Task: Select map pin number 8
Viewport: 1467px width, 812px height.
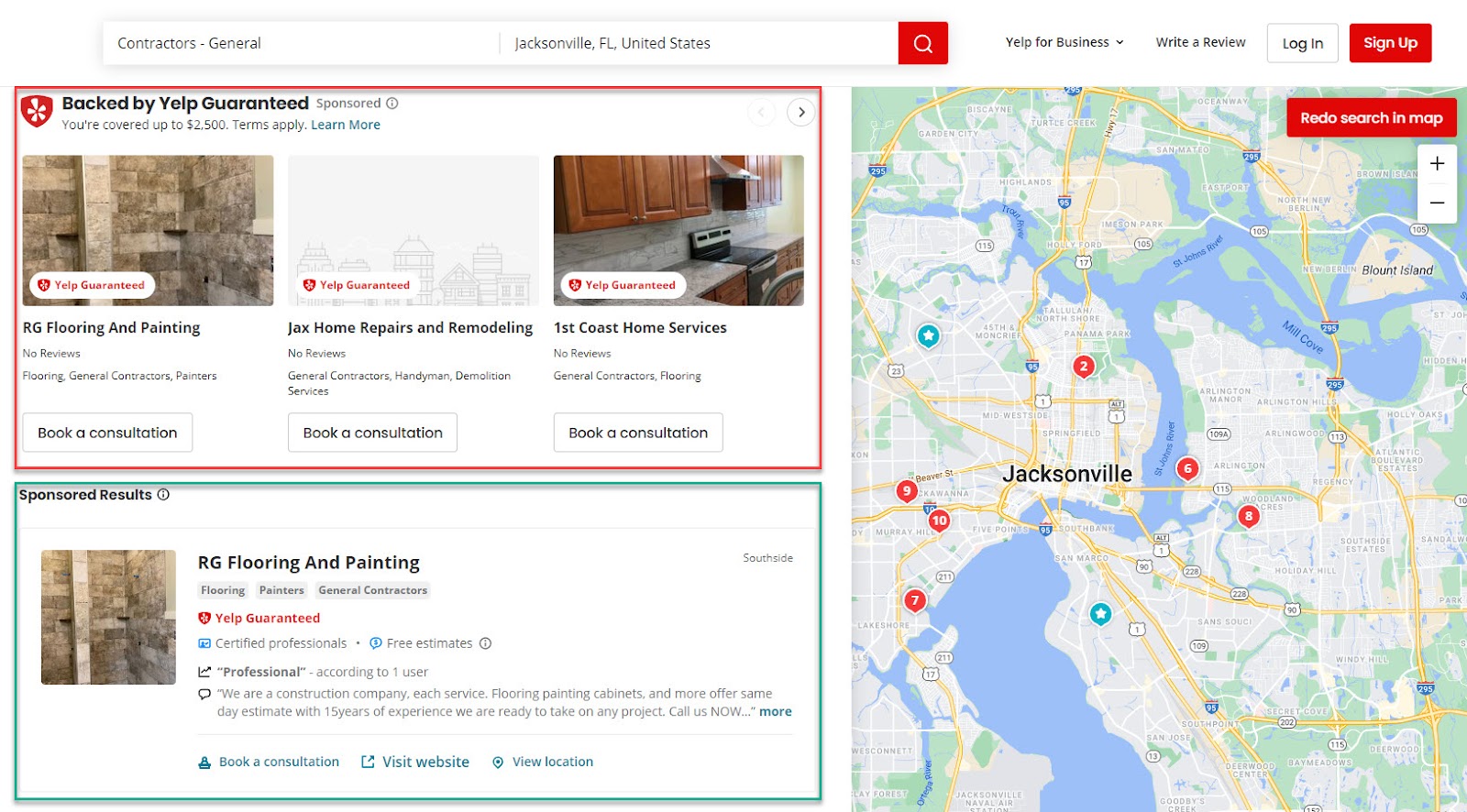Action: coord(1248,516)
